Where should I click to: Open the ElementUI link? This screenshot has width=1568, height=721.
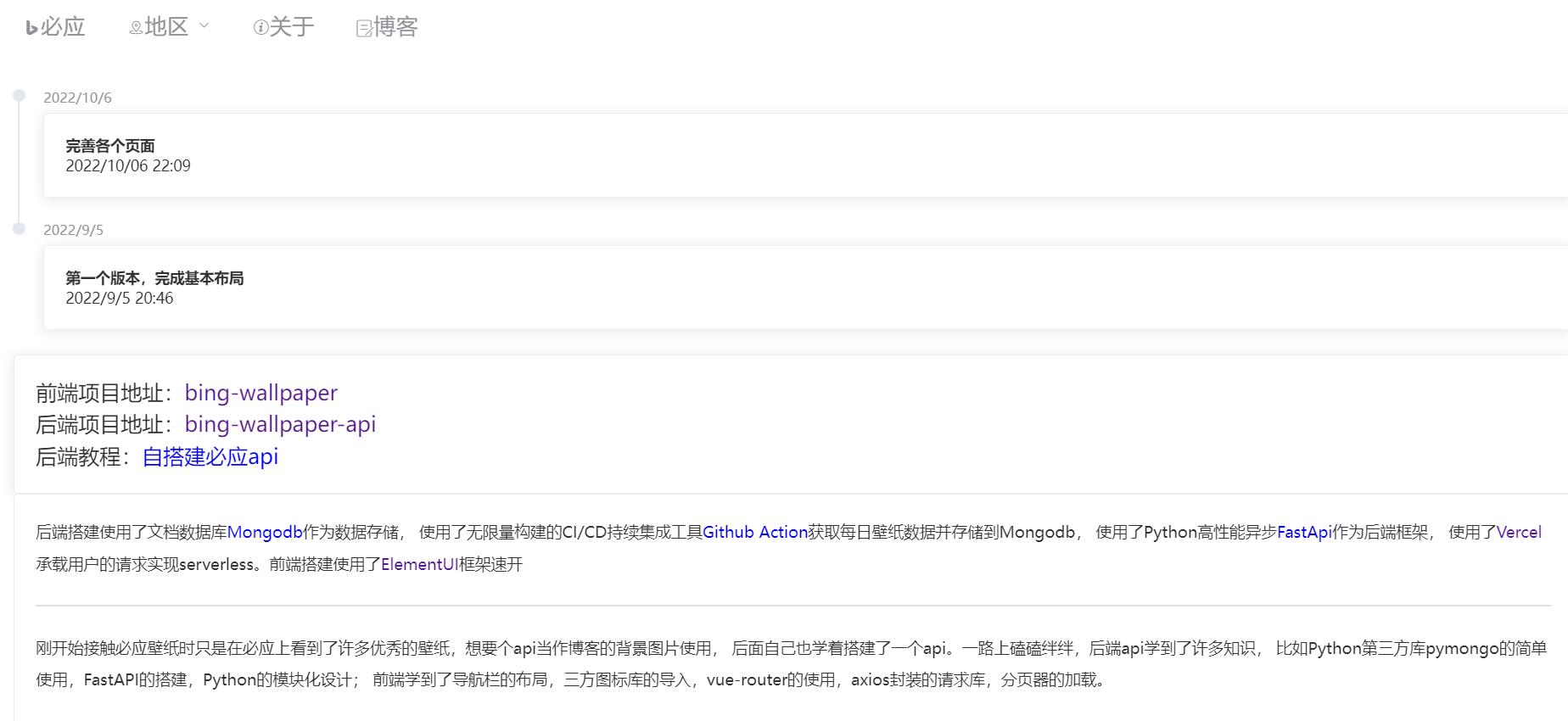coord(419,565)
